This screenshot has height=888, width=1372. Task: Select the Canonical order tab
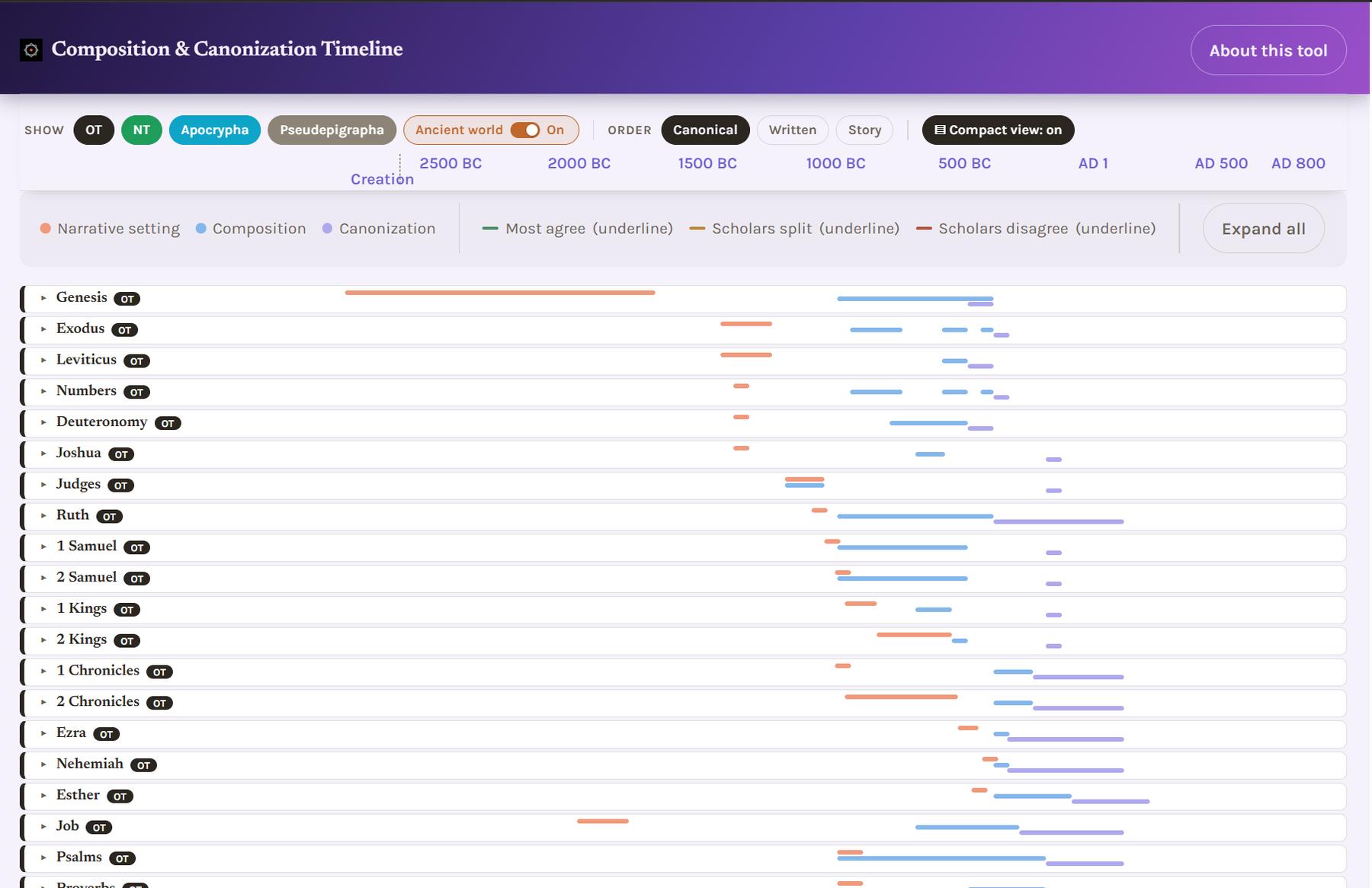tap(705, 130)
